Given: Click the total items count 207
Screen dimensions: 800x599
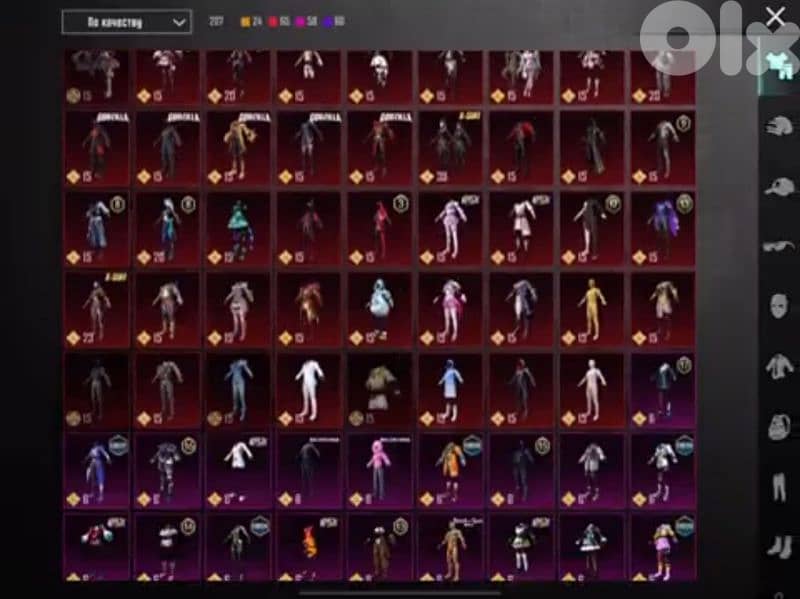Looking at the screenshot, I should pos(216,21).
